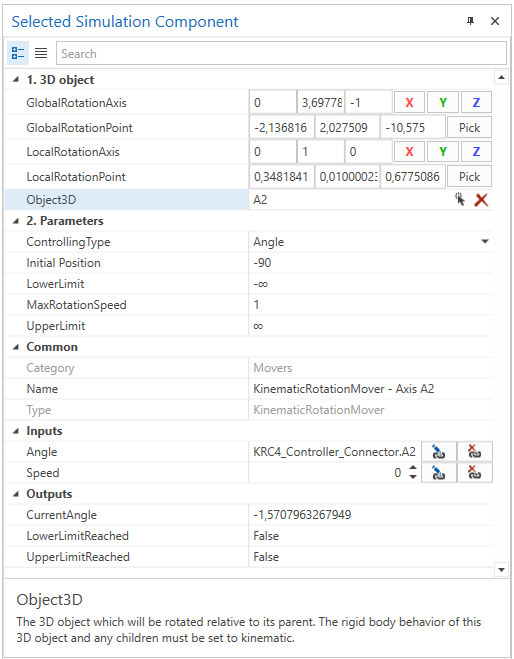
Task: Edit LocalRotationPoint value 0,6775086
Action: (413, 177)
